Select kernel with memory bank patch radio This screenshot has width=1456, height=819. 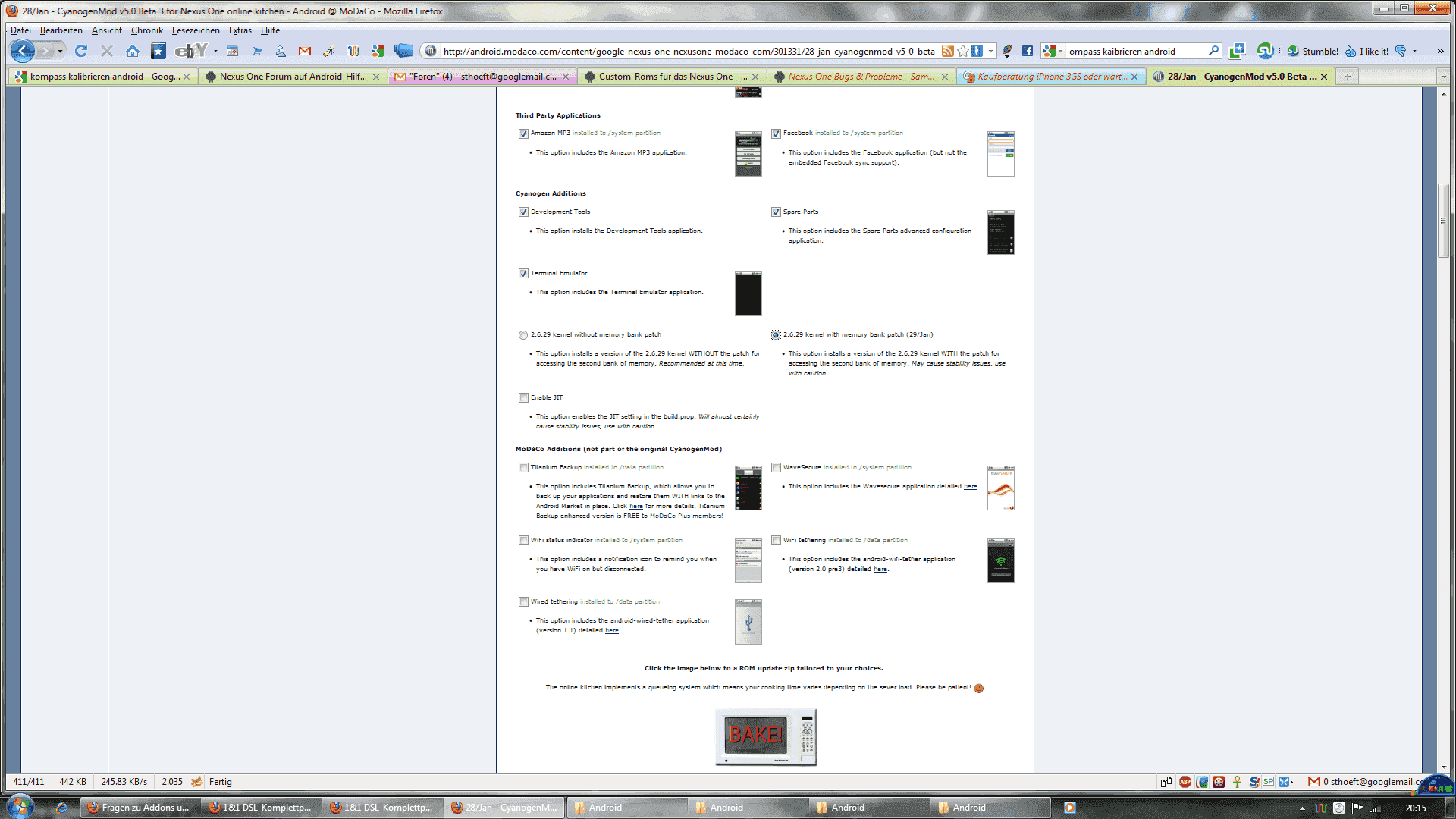[776, 335]
